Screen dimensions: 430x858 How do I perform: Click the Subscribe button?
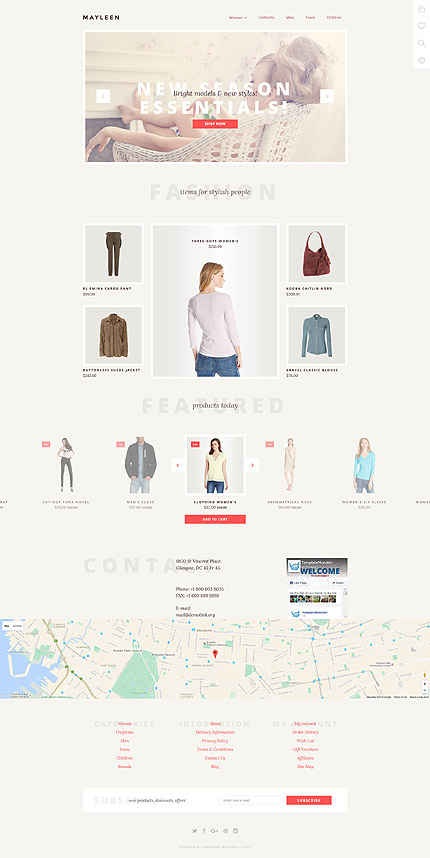click(309, 800)
